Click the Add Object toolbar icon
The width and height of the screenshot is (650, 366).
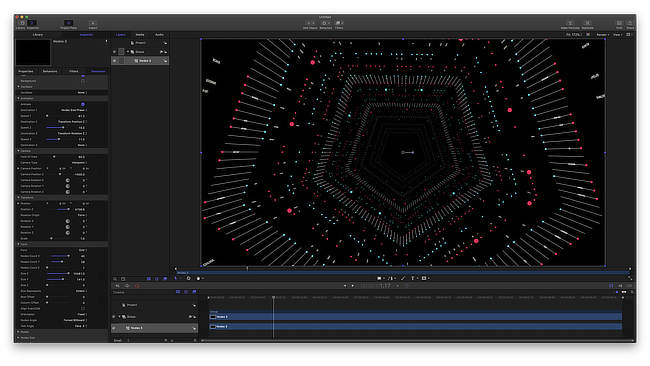310,24
